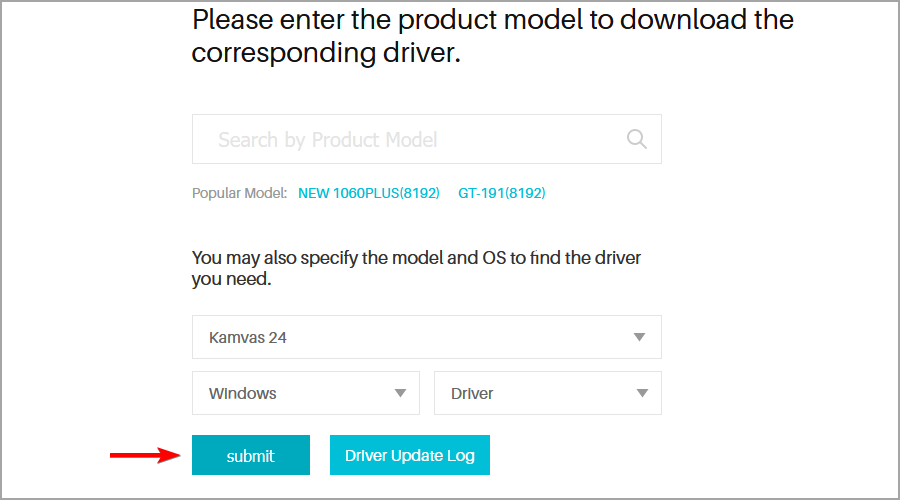The image size is (900, 500).
Task: Click the triangle arrow beside Driver
Action: click(642, 393)
